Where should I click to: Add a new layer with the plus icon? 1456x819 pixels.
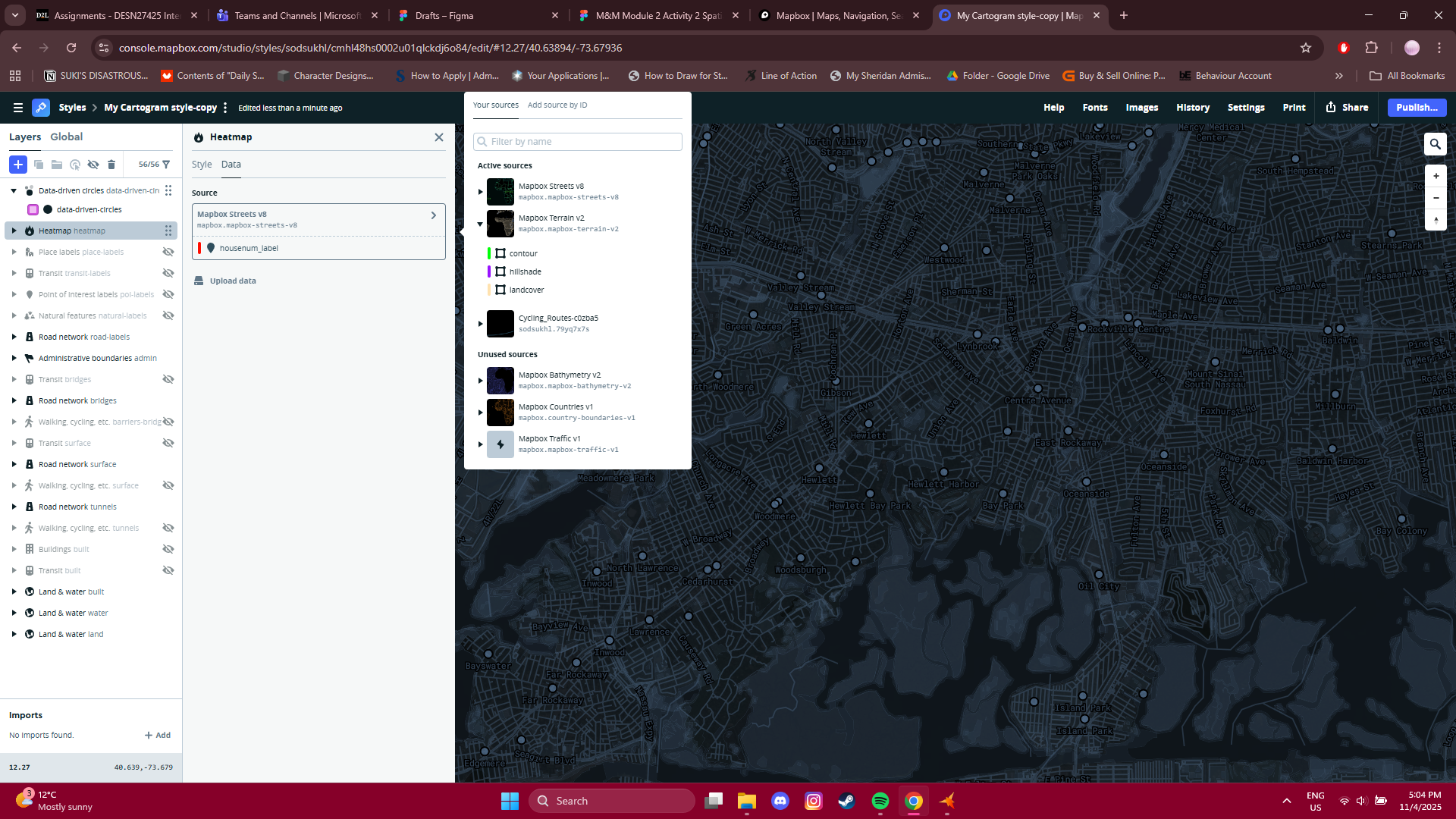pos(17,165)
